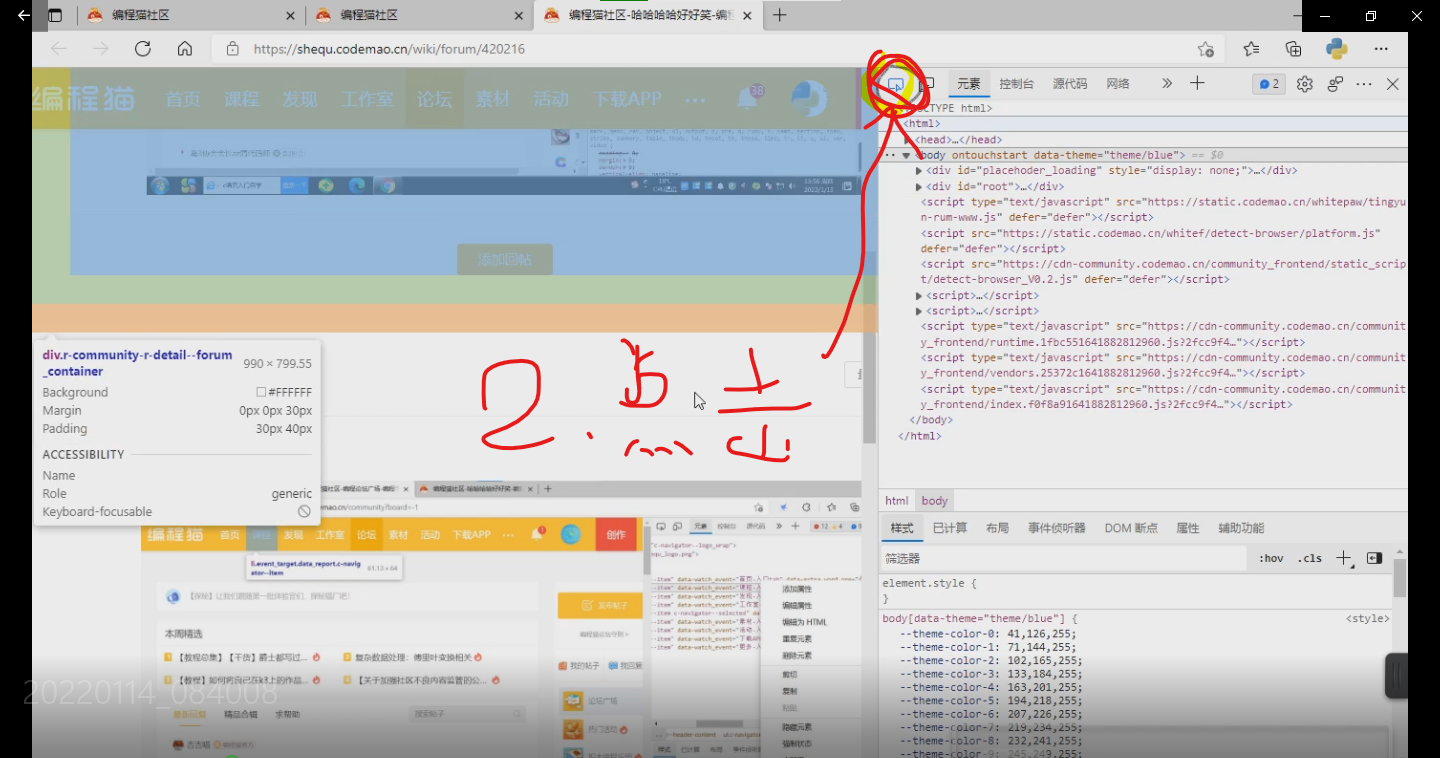Viewport: 1440px width, 758px height.
Task: Switch to the 网络 tab
Action: pyautogui.click(x=1118, y=84)
